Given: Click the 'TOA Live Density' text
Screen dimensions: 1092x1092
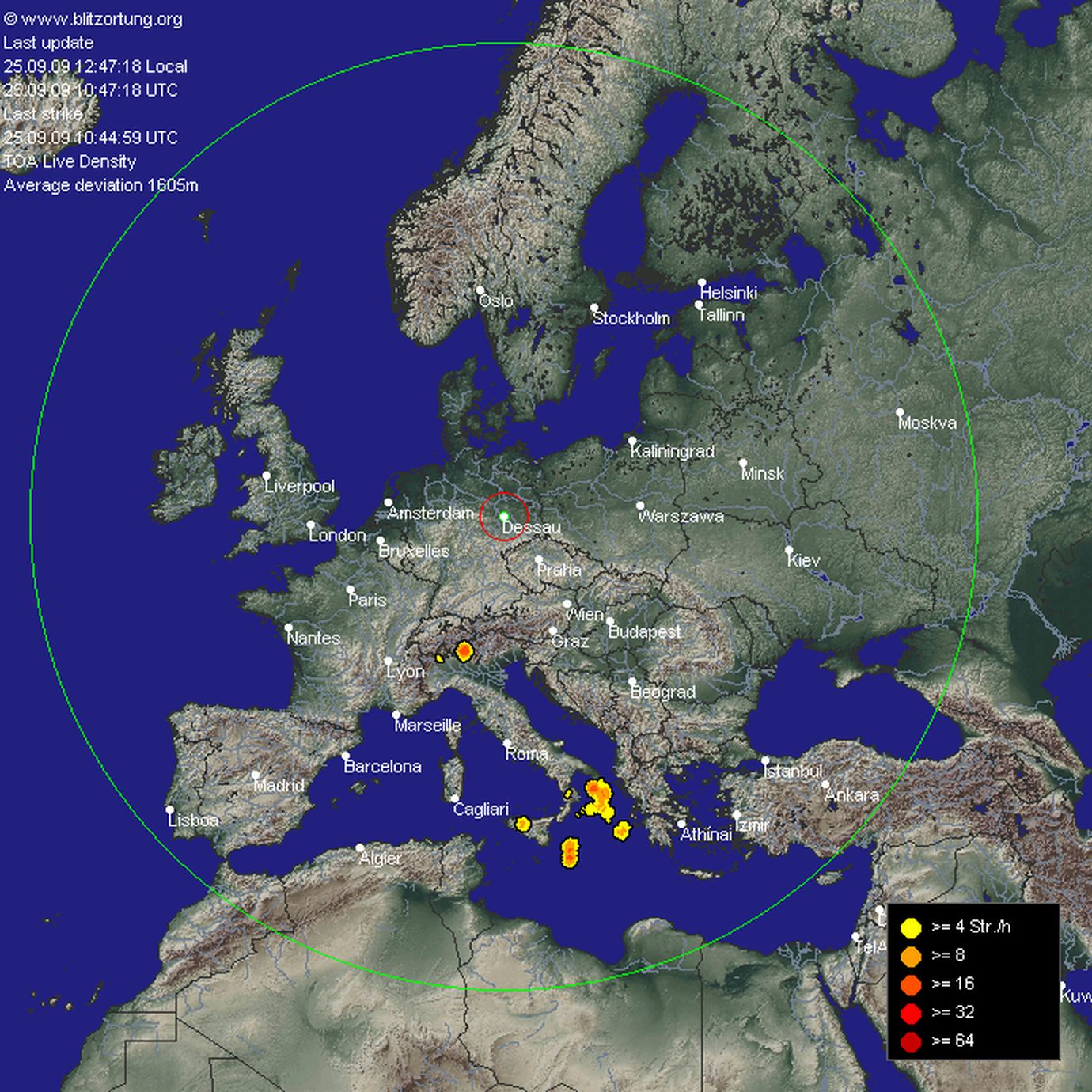Looking at the screenshot, I should pos(70,161).
